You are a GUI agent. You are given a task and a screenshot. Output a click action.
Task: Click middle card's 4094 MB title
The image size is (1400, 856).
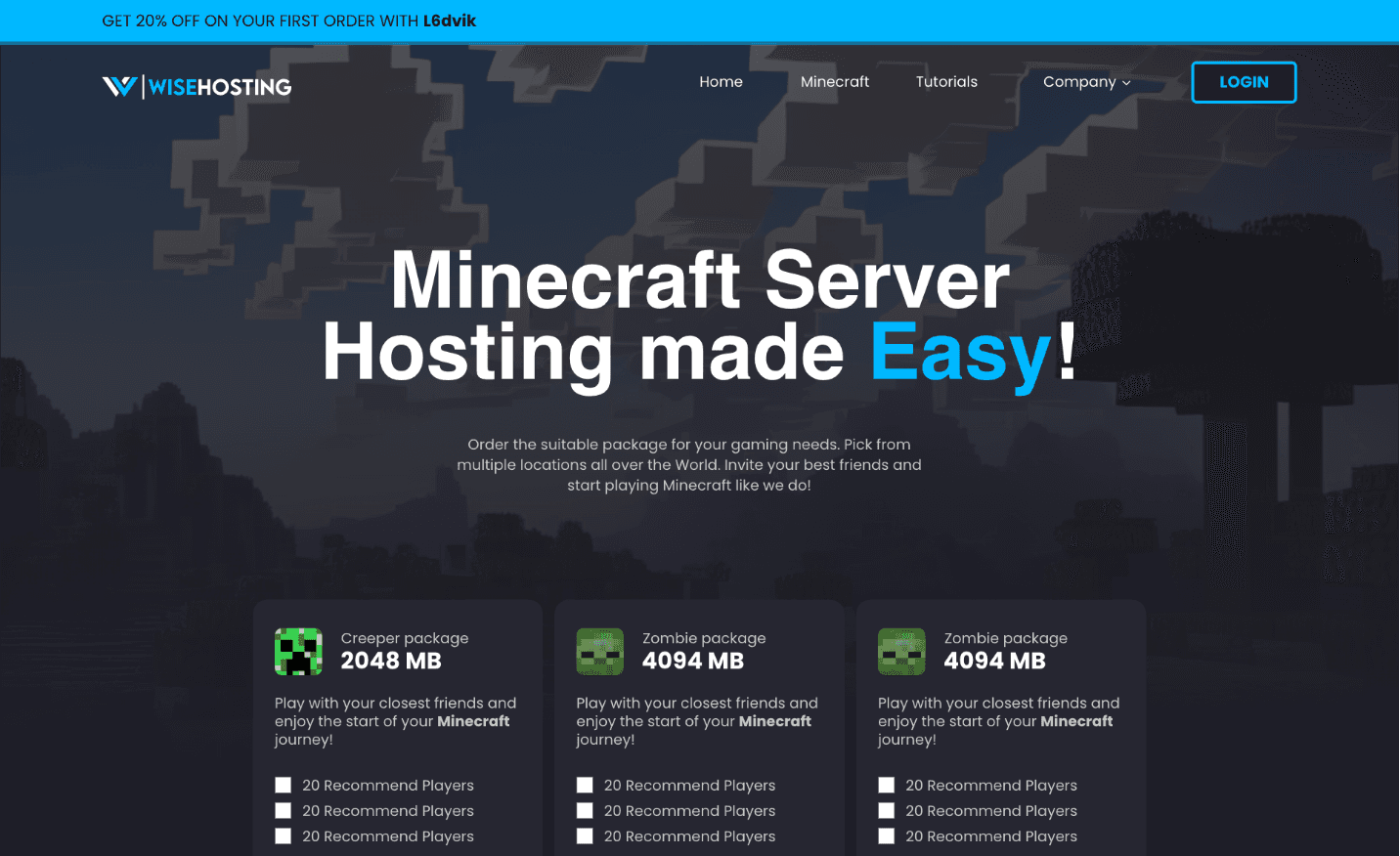[x=693, y=662]
